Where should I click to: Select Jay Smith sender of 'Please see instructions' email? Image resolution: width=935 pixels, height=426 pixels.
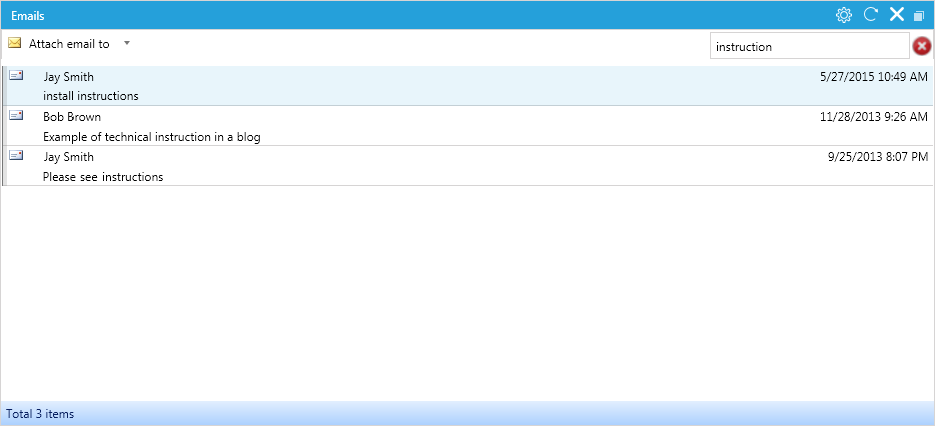click(68, 157)
